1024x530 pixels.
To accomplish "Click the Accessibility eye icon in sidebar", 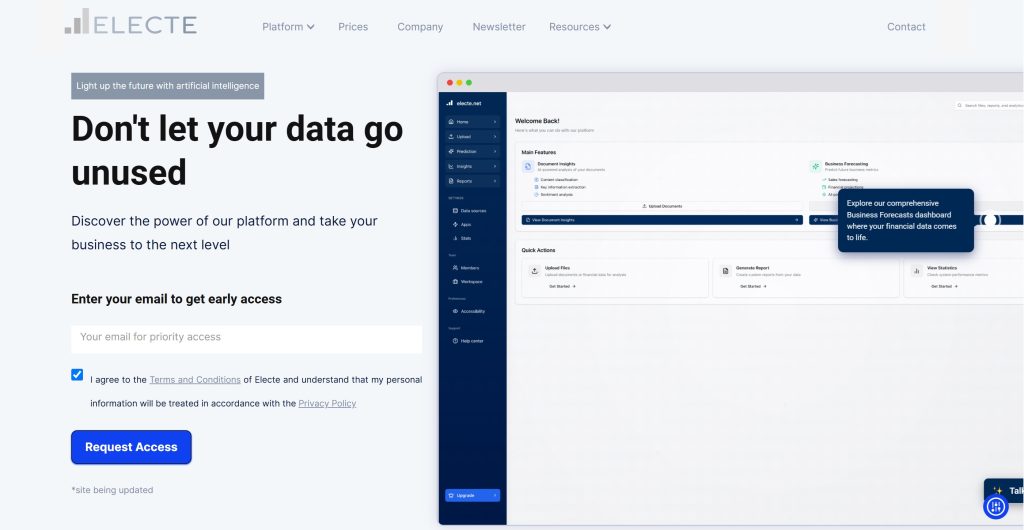I will point(455,311).
